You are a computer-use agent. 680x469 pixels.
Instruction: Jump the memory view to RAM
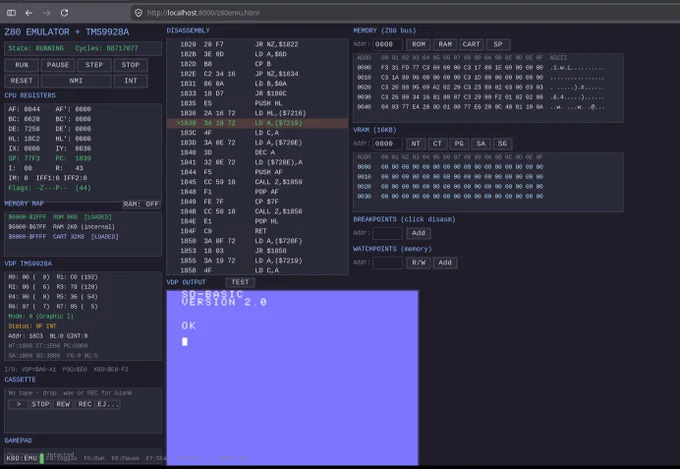(x=445, y=44)
